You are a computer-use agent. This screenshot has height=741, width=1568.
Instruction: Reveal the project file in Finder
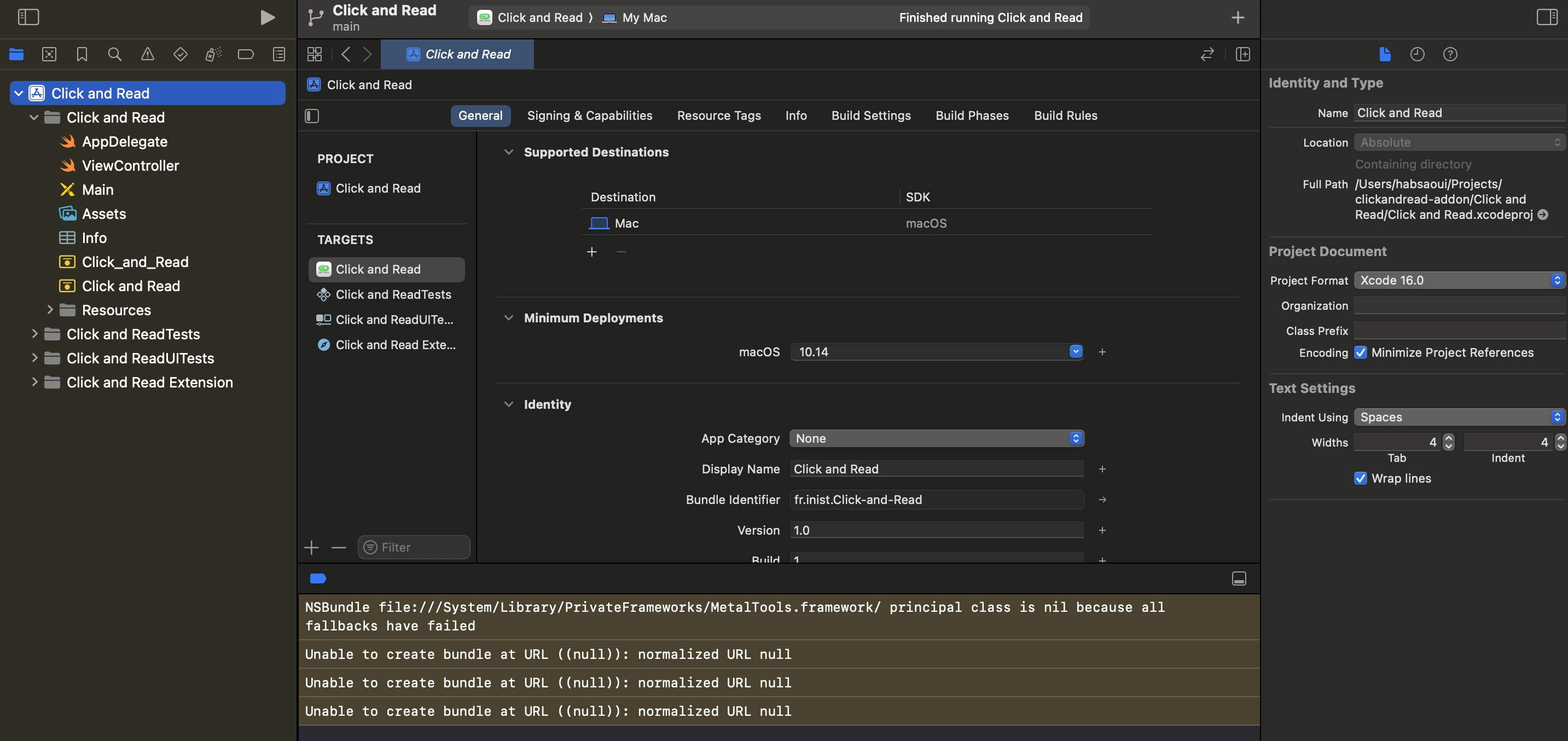click(x=1542, y=215)
